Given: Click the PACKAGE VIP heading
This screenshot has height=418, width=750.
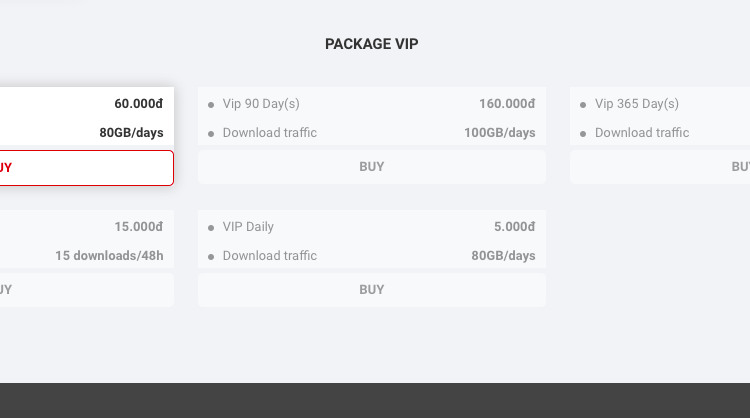Looking at the screenshot, I should pos(372,44).
